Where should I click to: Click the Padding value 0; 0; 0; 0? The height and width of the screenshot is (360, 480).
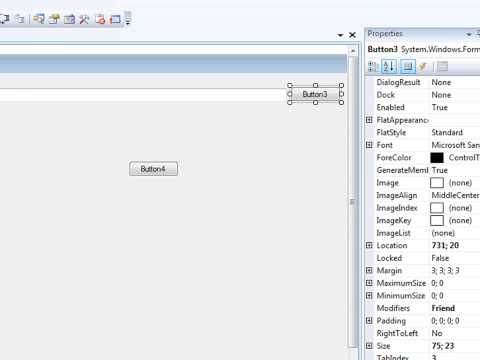coord(445,321)
